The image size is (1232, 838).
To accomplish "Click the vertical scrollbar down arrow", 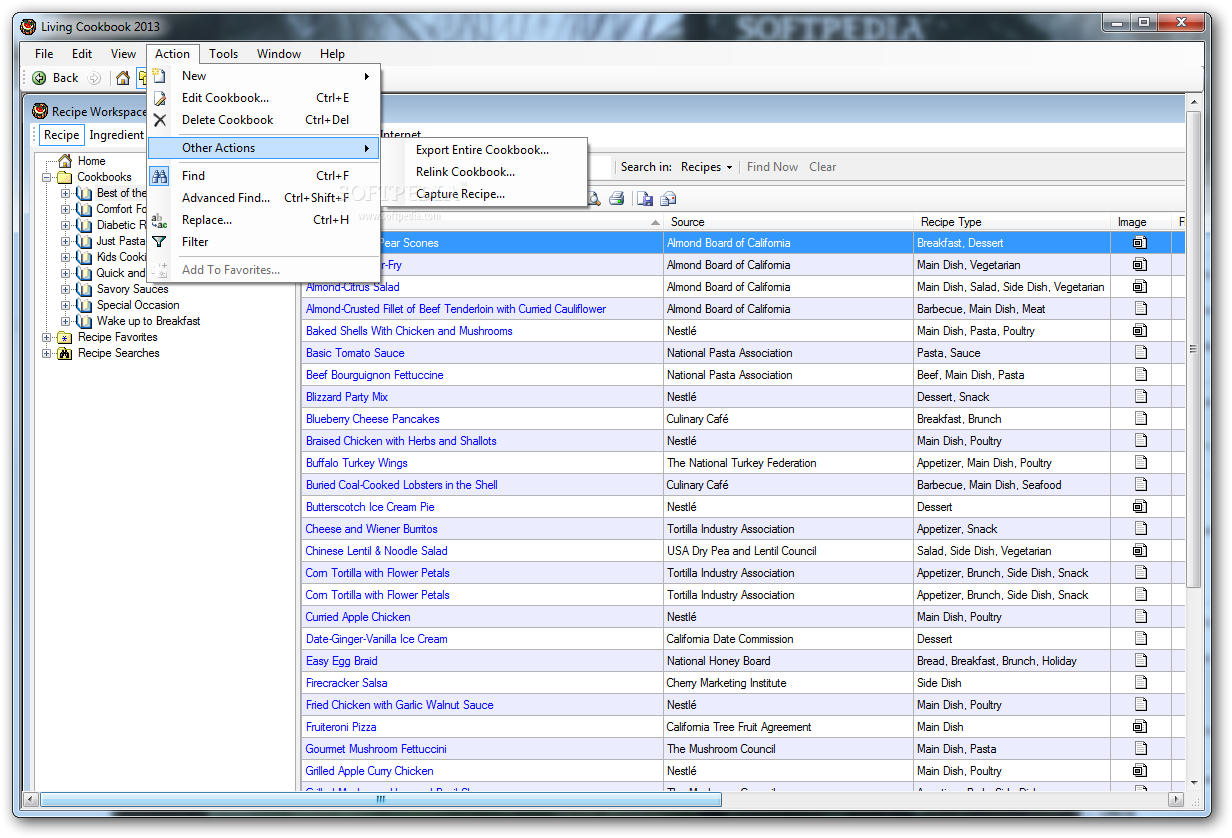I will click(1193, 783).
